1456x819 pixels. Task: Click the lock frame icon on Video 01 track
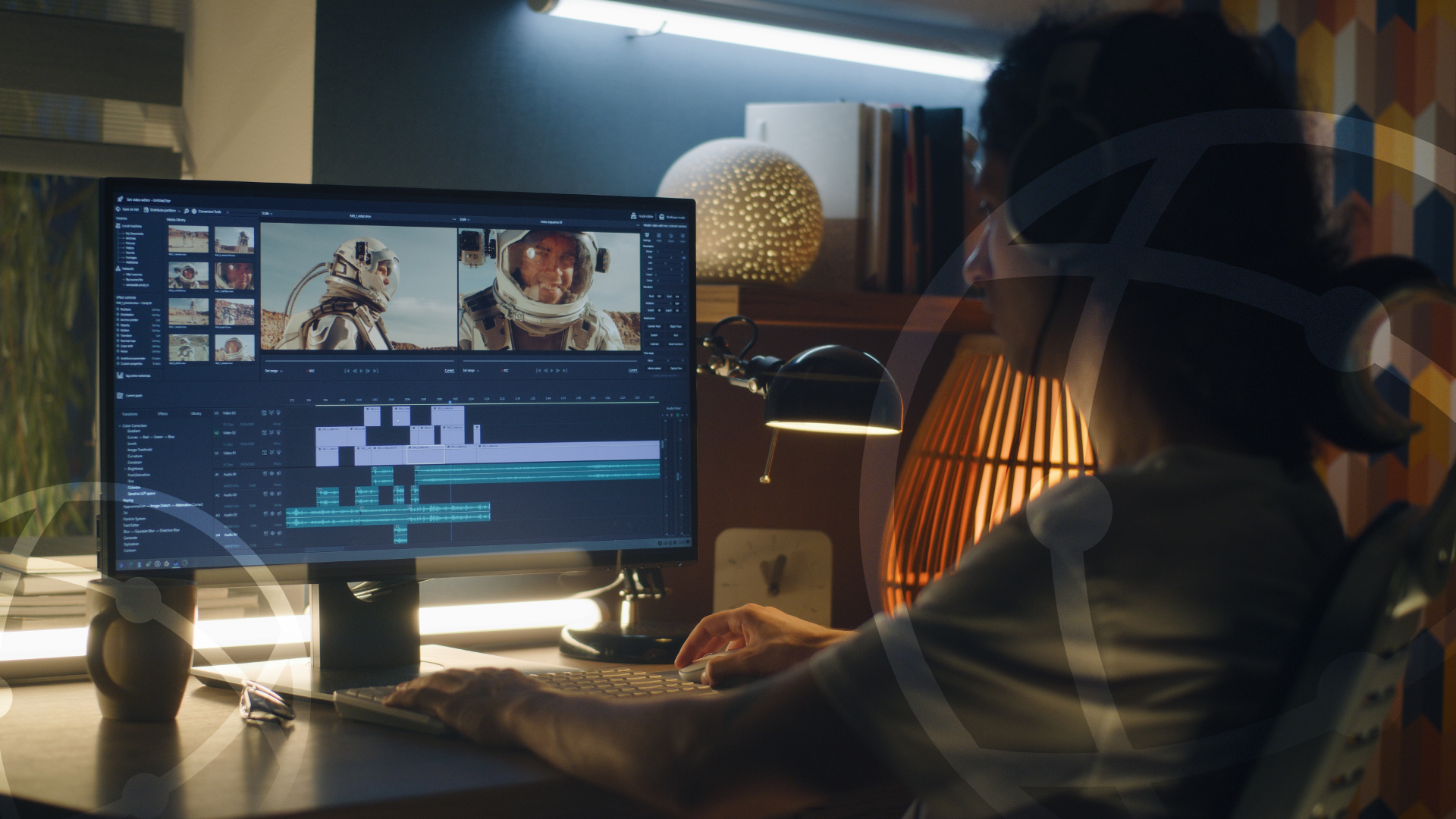coord(265,453)
